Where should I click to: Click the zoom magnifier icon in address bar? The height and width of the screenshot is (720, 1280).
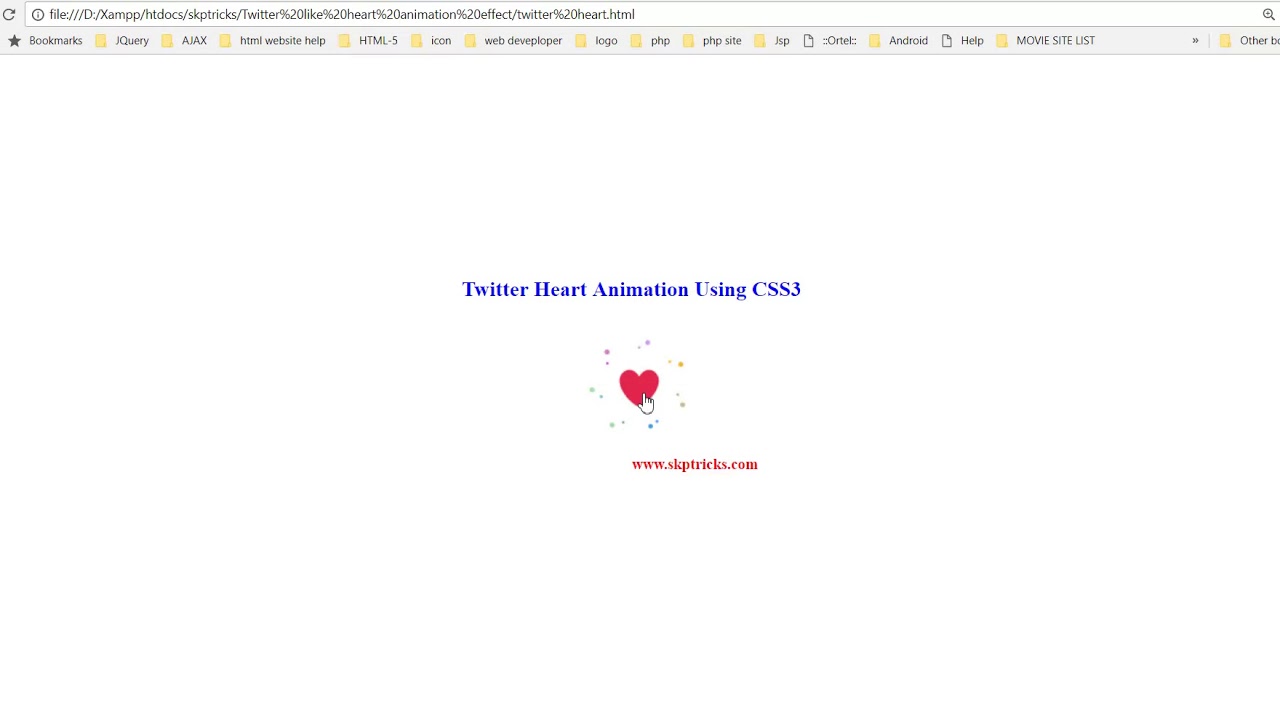coord(1268,14)
